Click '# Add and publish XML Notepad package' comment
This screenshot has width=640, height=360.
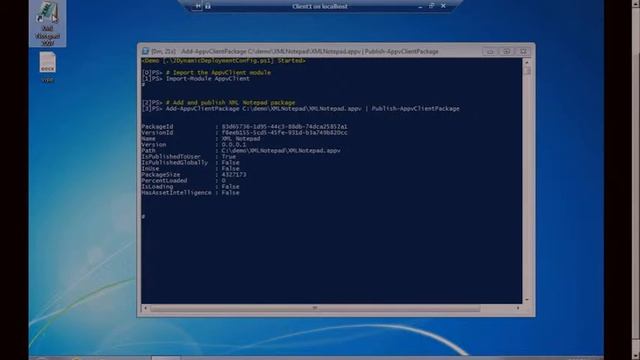click(230, 102)
